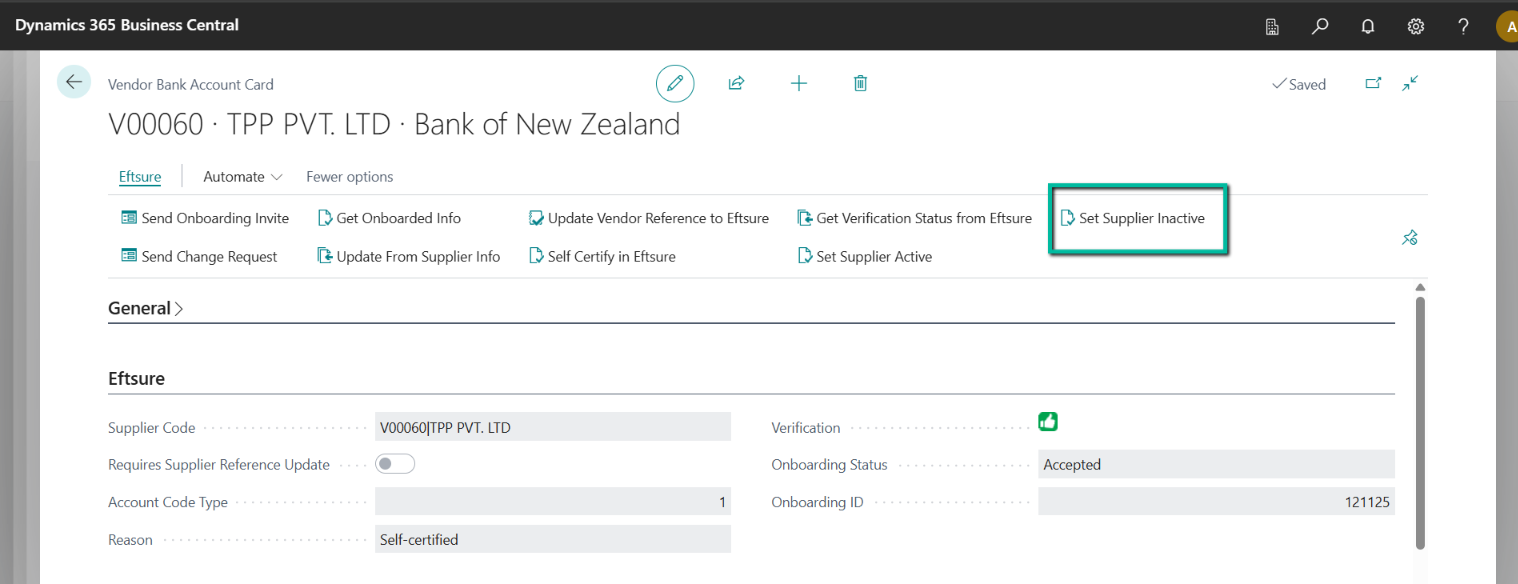This screenshot has width=1518, height=584.
Task: Open the user account avatar
Action: pyautogui.click(x=1507, y=27)
